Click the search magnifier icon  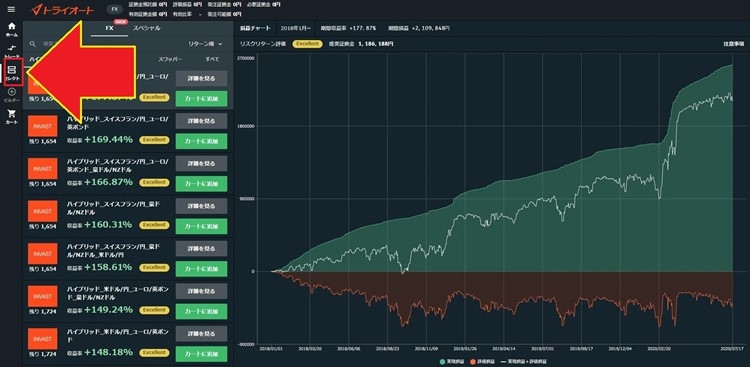tap(33, 44)
